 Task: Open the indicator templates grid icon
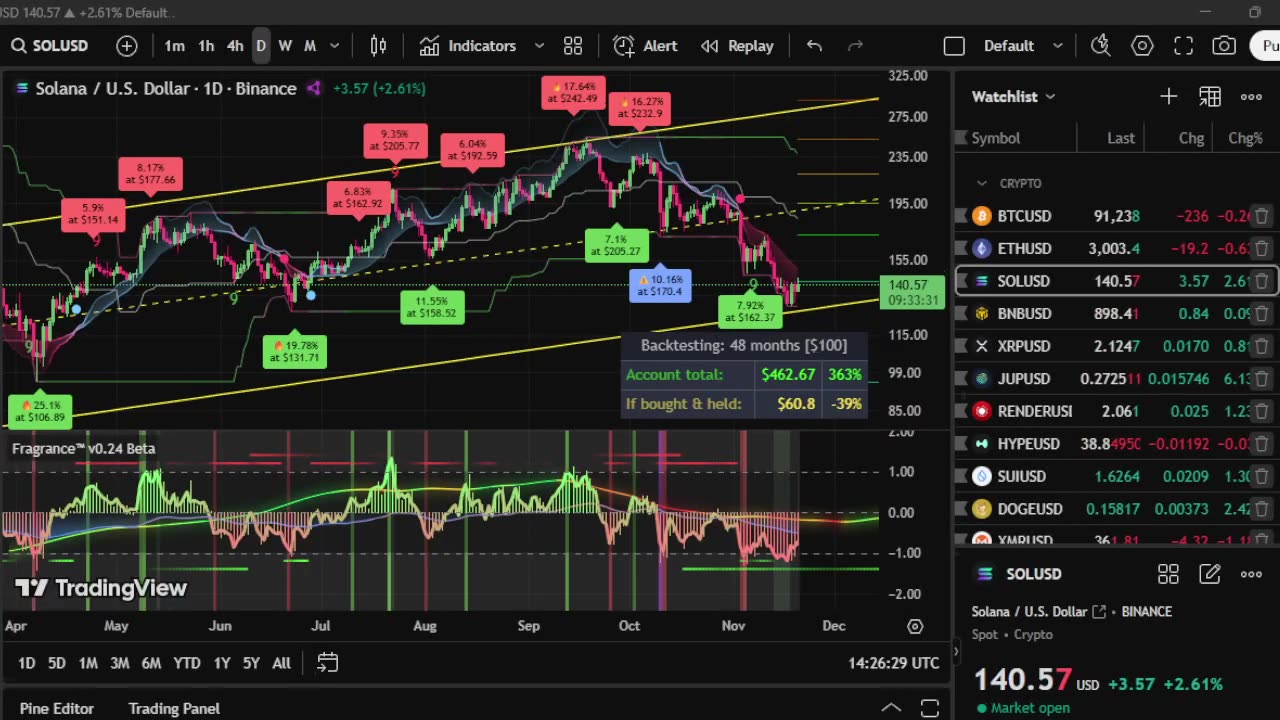(573, 46)
